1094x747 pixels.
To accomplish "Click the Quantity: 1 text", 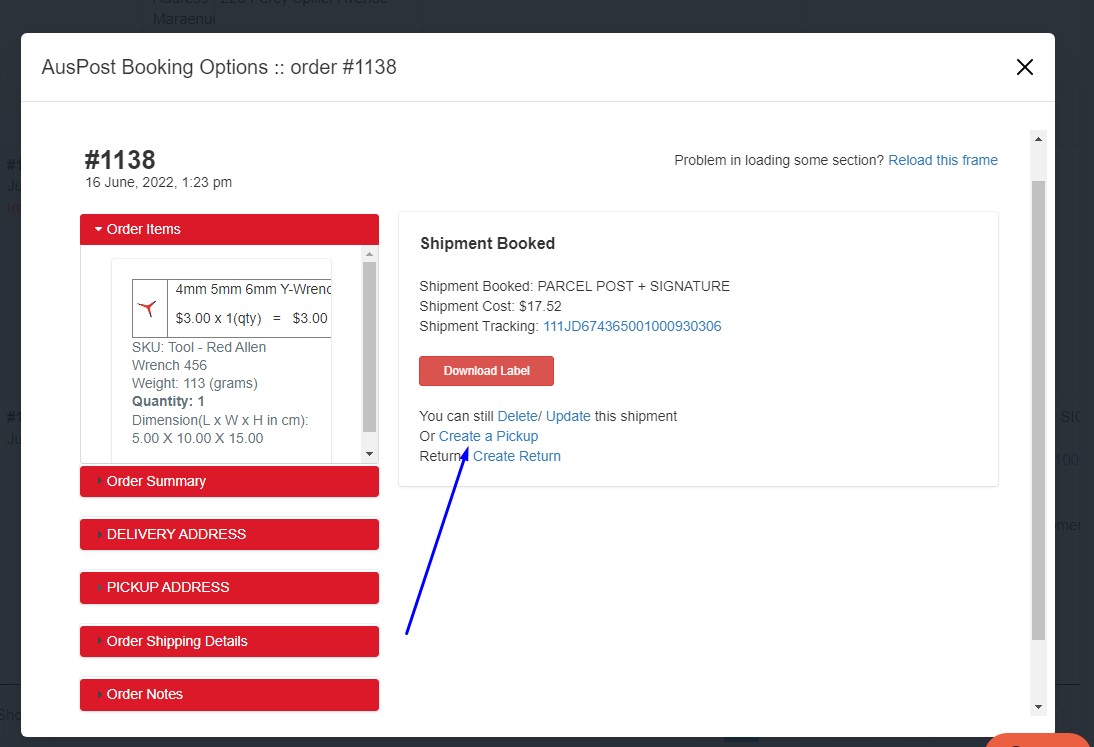I will (168, 402).
